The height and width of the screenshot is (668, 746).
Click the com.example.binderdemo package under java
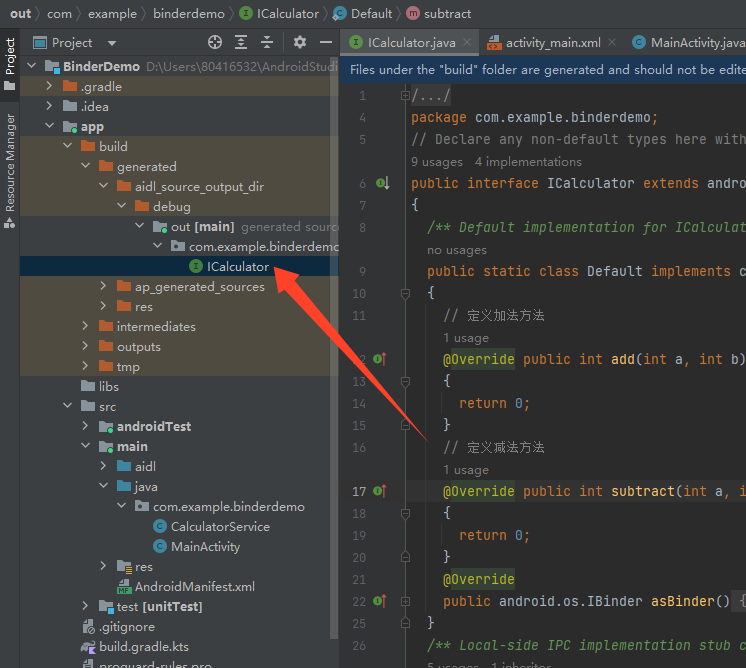[x=219, y=507]
